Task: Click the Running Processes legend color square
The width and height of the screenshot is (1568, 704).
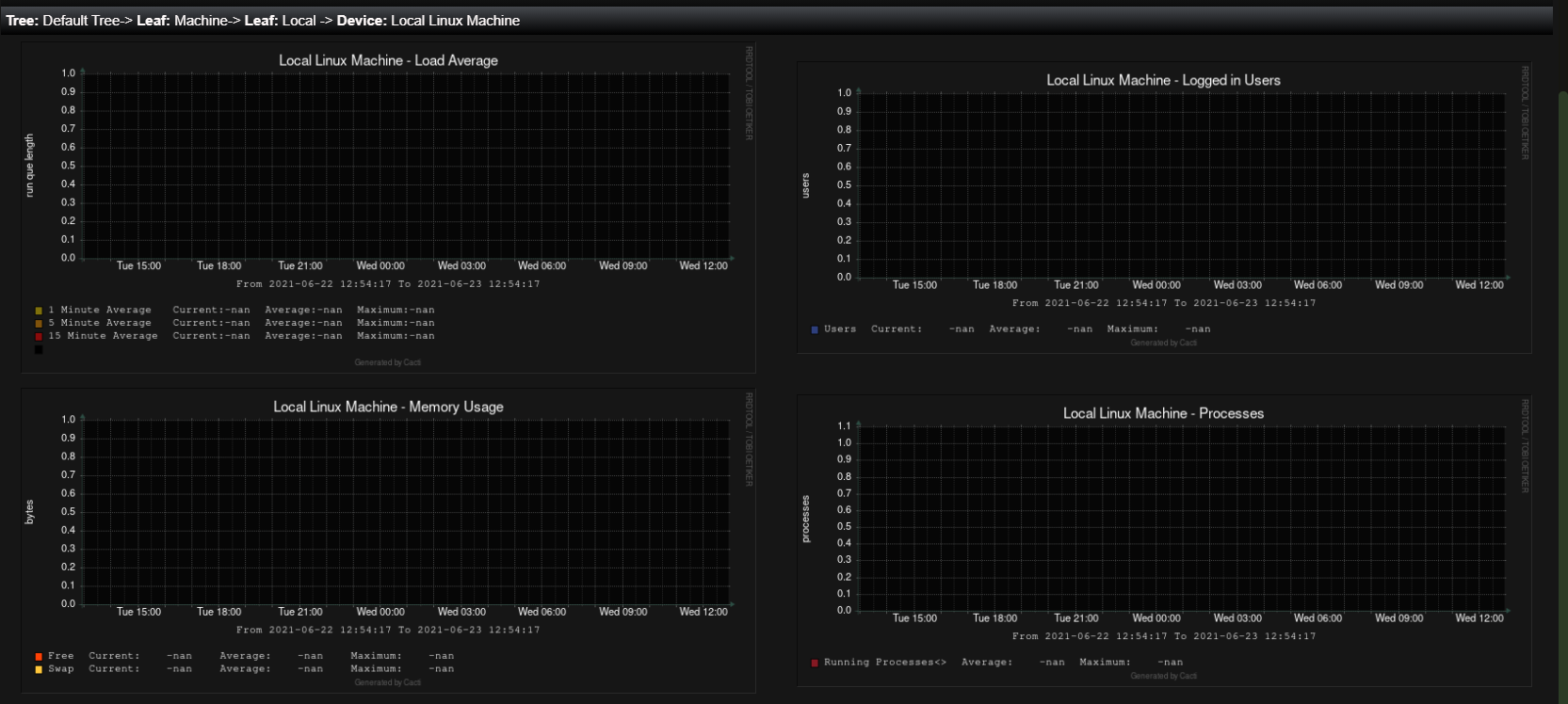Action: pos(815,664)
